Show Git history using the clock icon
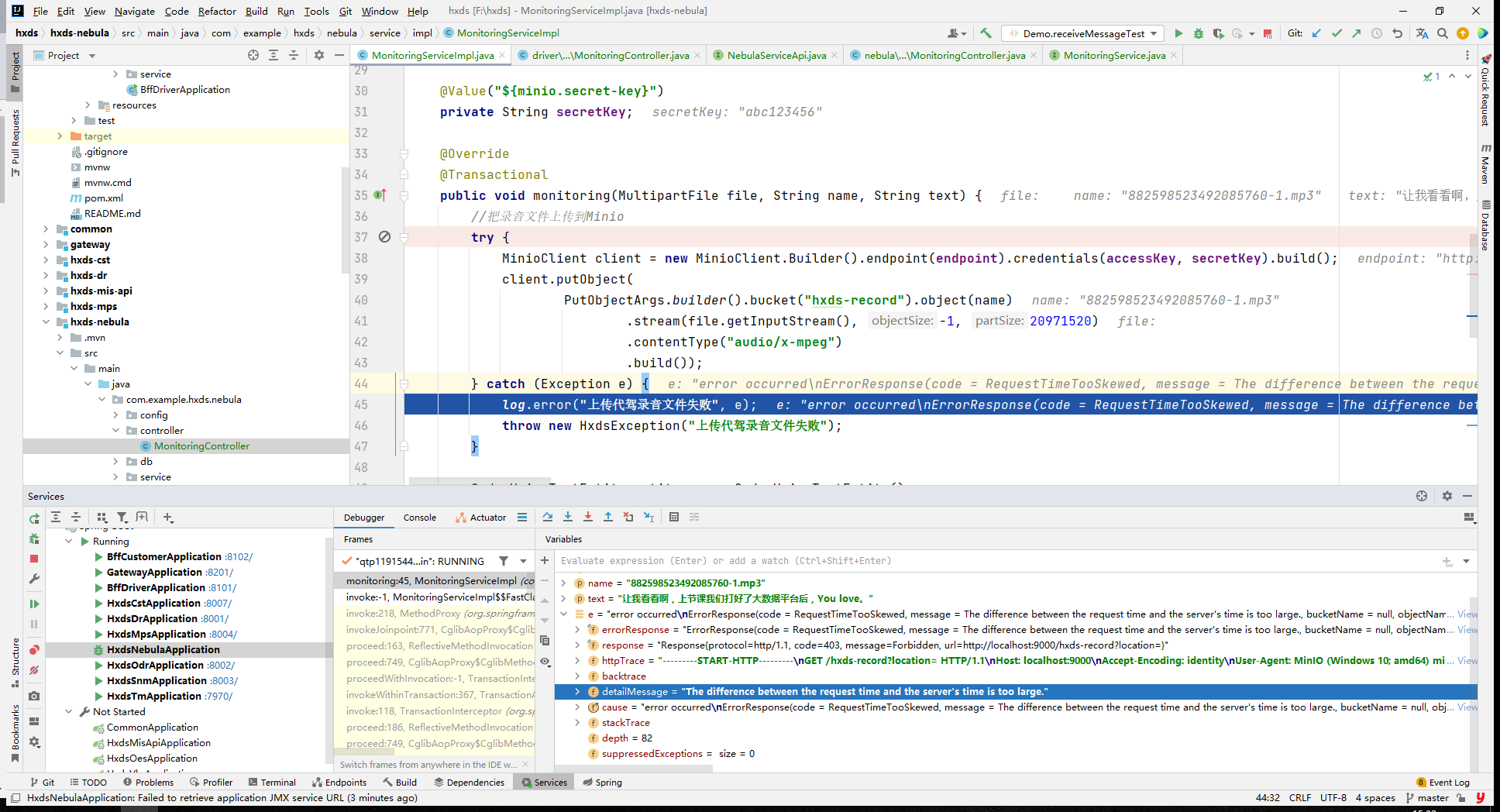The image size is (1500, 812). tap(1377, 33)
